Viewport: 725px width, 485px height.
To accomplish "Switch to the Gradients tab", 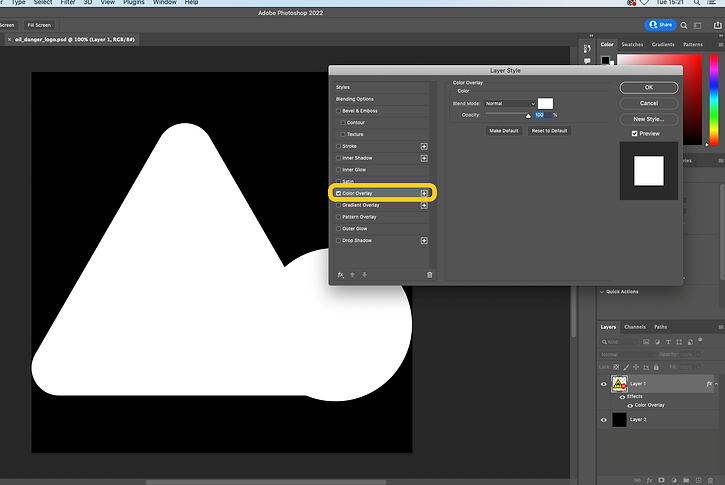I will [663, 45].
